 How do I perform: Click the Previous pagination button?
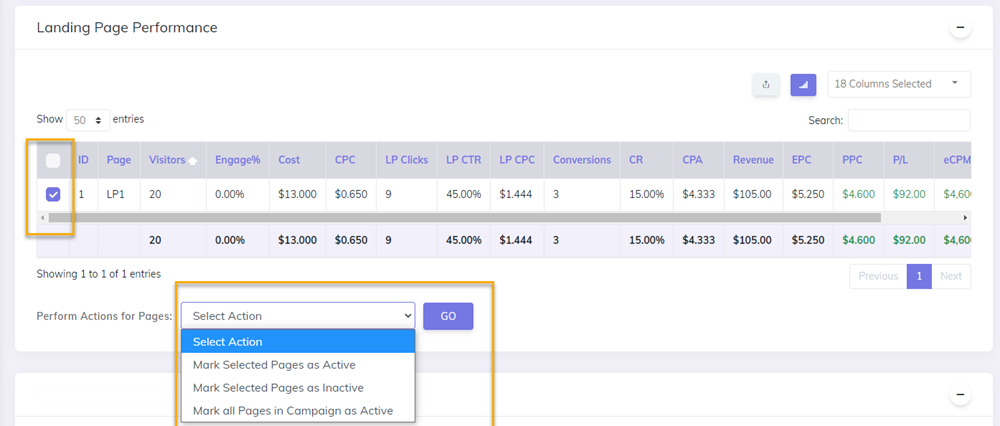[878, 276]
